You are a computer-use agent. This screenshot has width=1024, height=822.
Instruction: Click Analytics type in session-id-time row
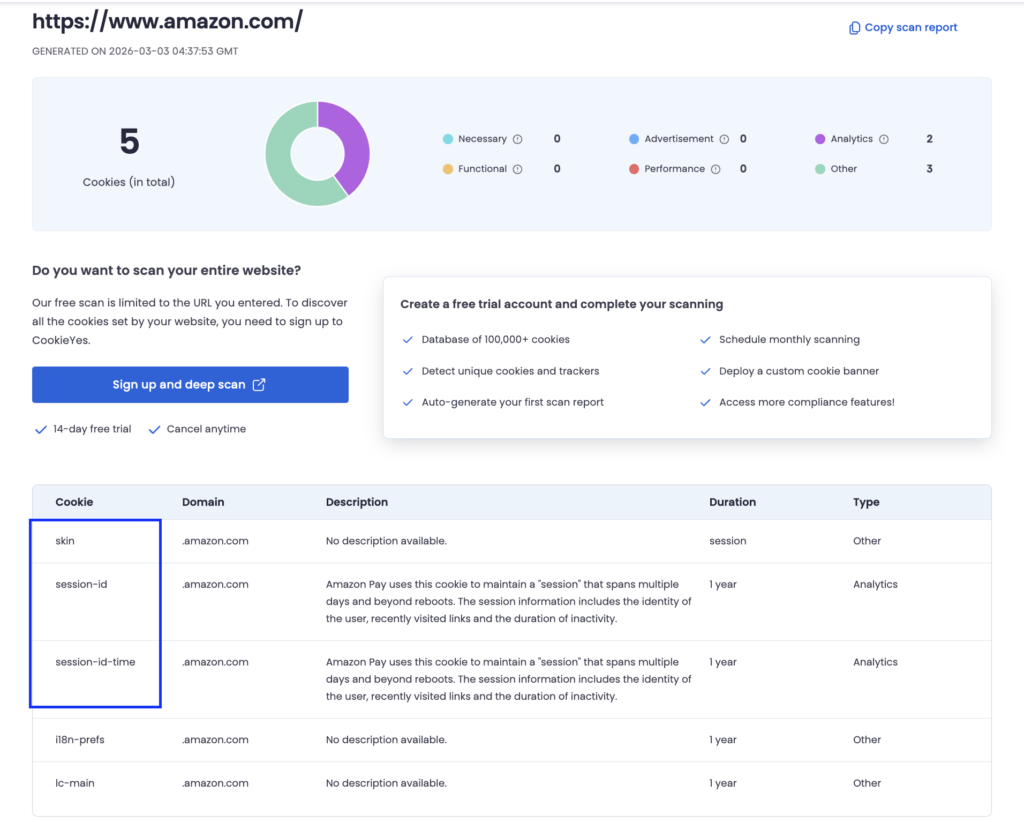[875, 662]
